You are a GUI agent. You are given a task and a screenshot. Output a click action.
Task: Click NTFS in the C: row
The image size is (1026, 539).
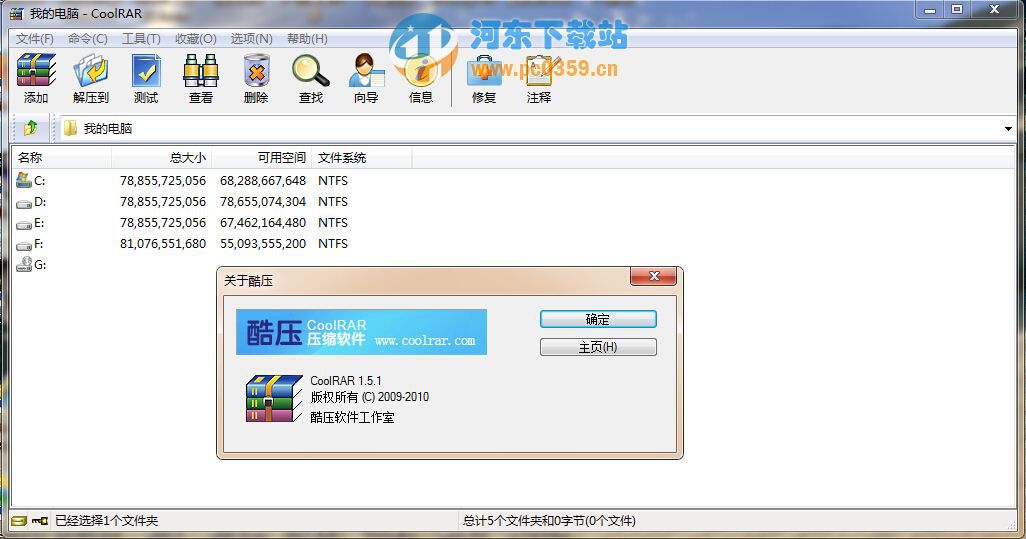[x=333, y=181]
